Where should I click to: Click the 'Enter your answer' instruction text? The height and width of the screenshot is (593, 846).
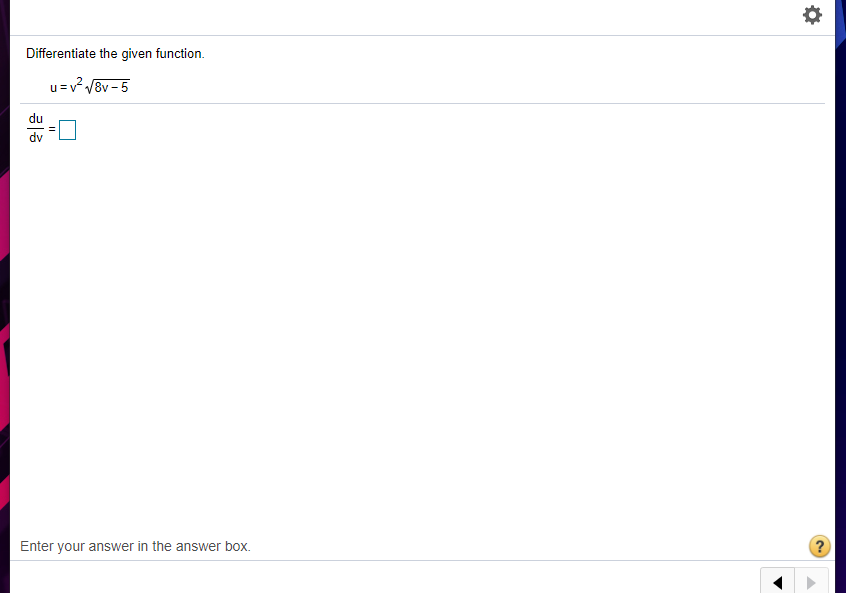135,546
